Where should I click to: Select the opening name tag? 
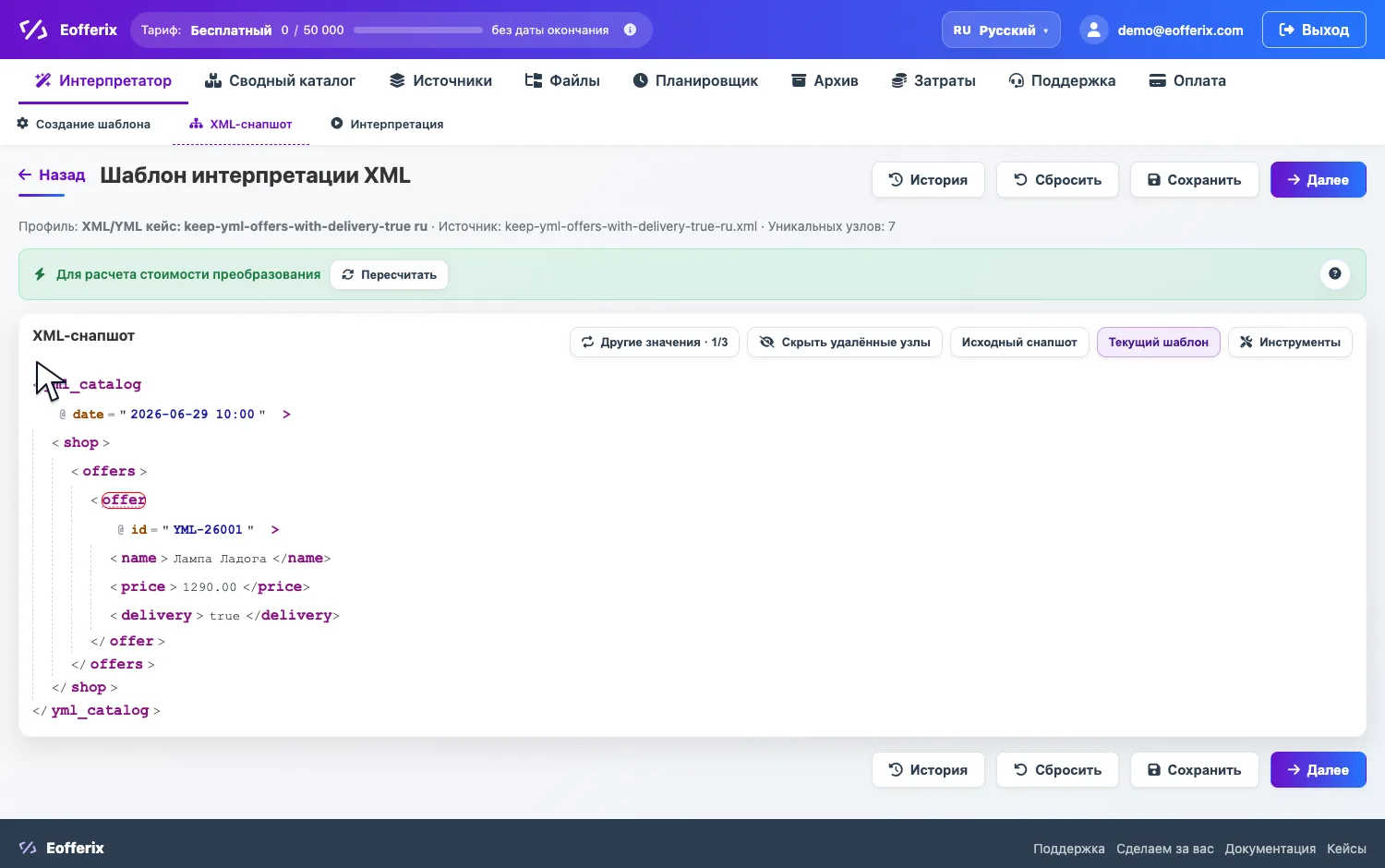[x=138, y=558]
